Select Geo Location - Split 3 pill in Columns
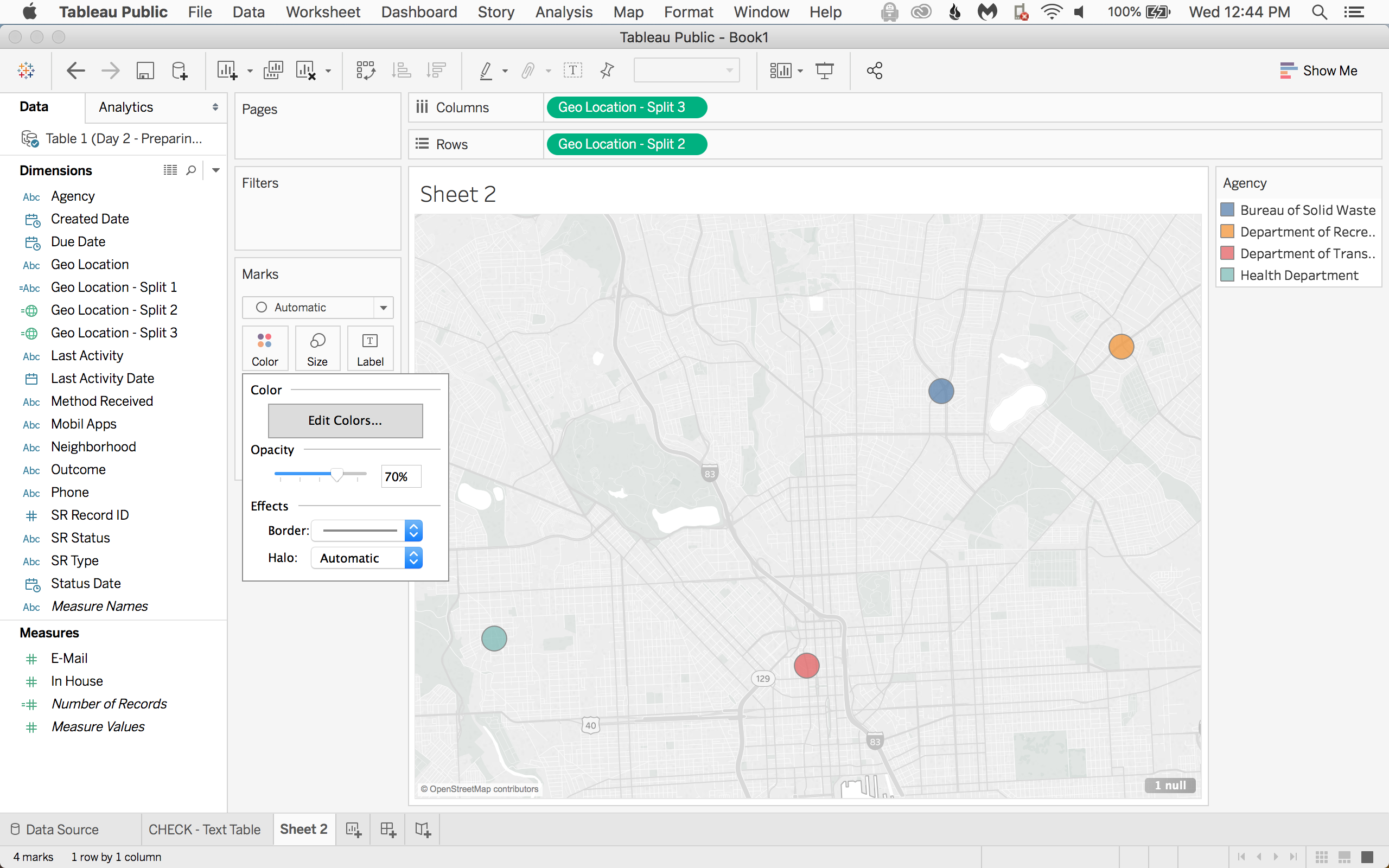Image resolution: width=1389 pixels, height=868 pixels. (x=627, y=107)
